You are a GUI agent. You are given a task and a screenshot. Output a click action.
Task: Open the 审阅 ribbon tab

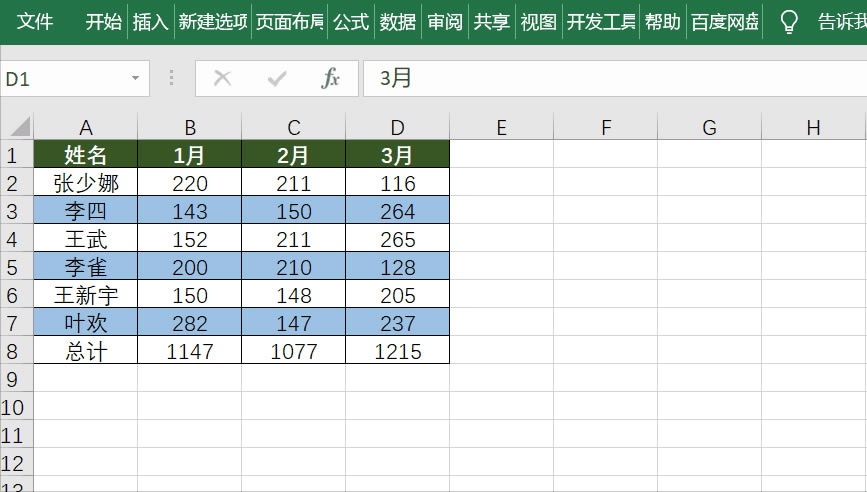point(445,22)
